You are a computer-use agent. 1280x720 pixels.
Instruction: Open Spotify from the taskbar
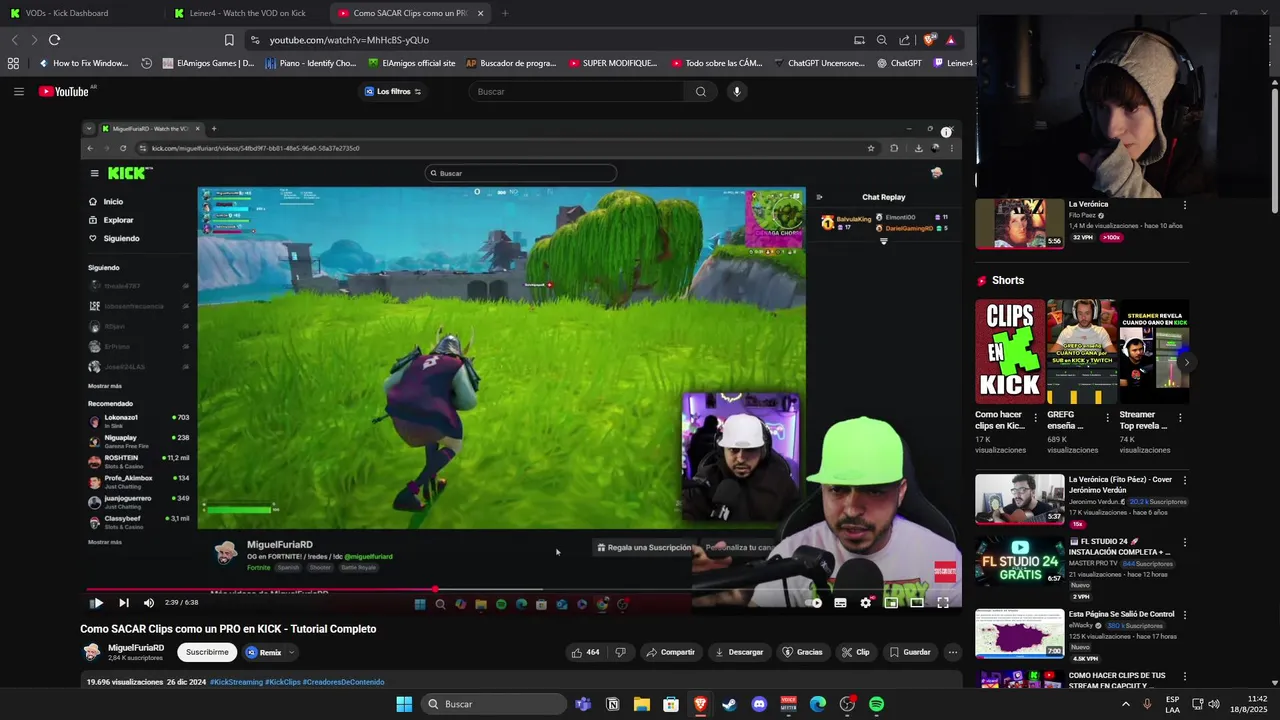pyautogui.click(x=877, y=704)
